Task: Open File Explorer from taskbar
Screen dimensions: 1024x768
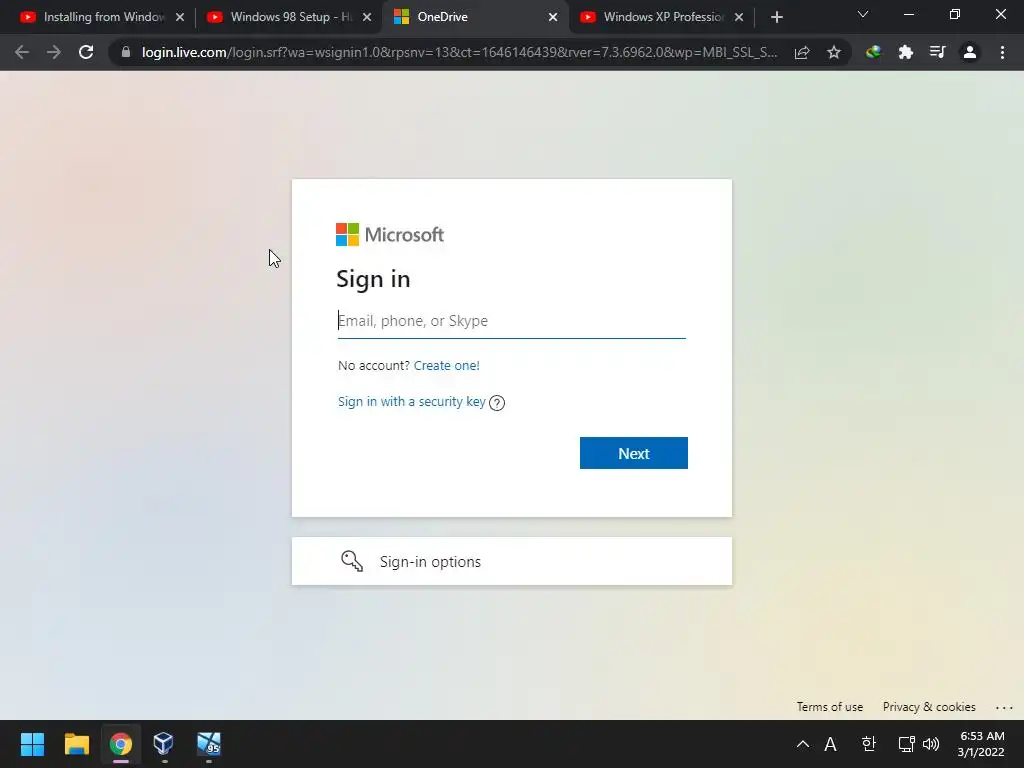Action: tap(76, 744)
